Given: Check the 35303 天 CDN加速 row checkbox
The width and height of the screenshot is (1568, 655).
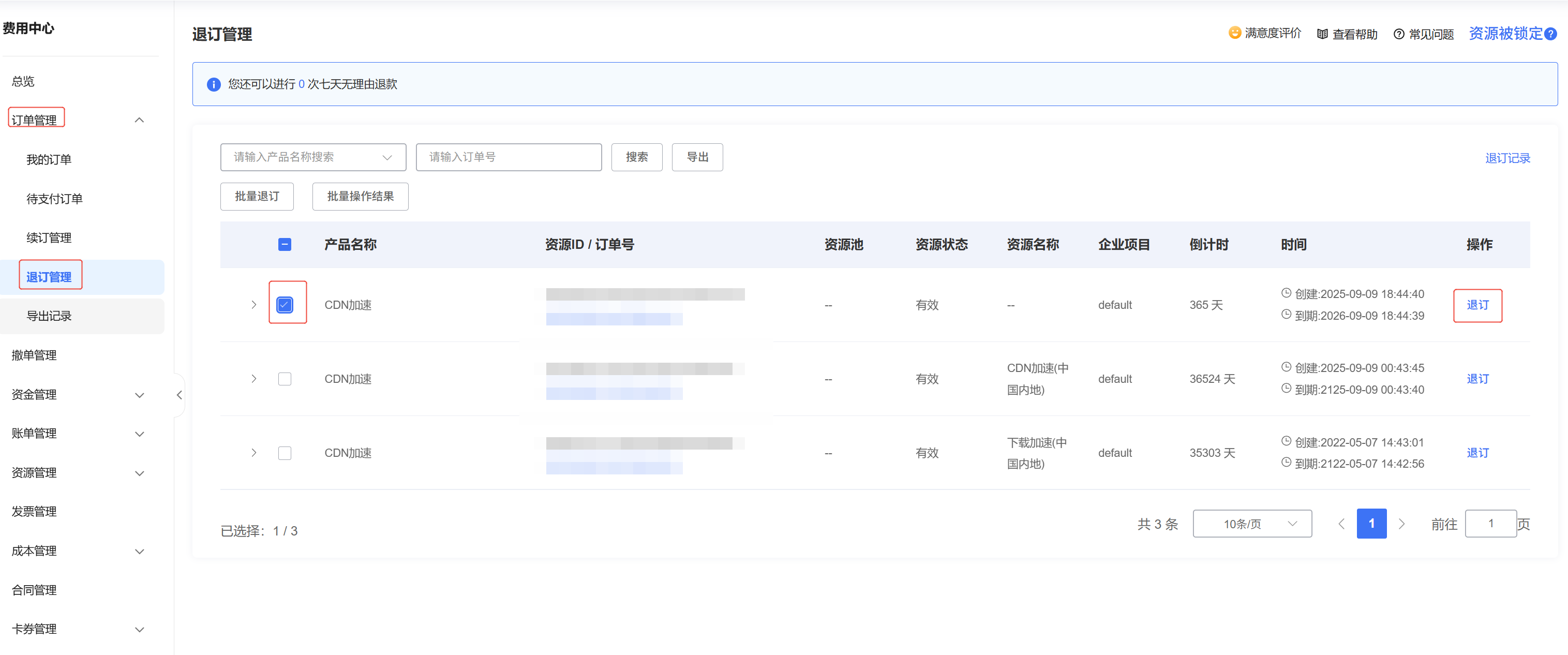Looking at the screenshot, I should click(x=284, y=453).
